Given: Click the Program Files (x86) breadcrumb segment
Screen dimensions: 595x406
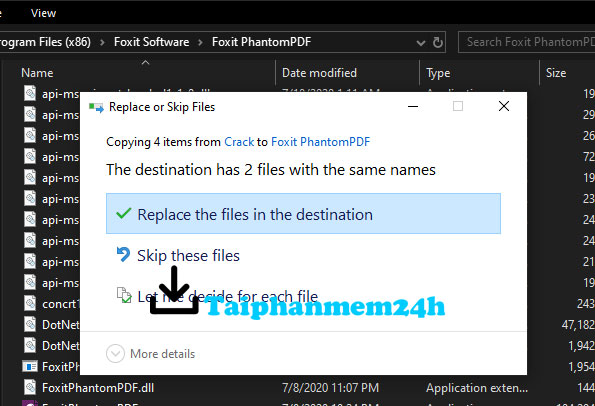Looking at the screenshot, I should coord(45,42).
